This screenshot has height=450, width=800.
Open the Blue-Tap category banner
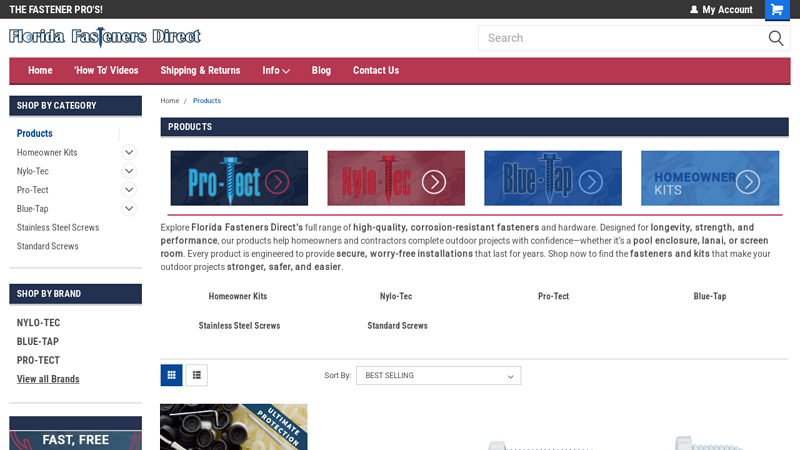click(x=552, y=178)
